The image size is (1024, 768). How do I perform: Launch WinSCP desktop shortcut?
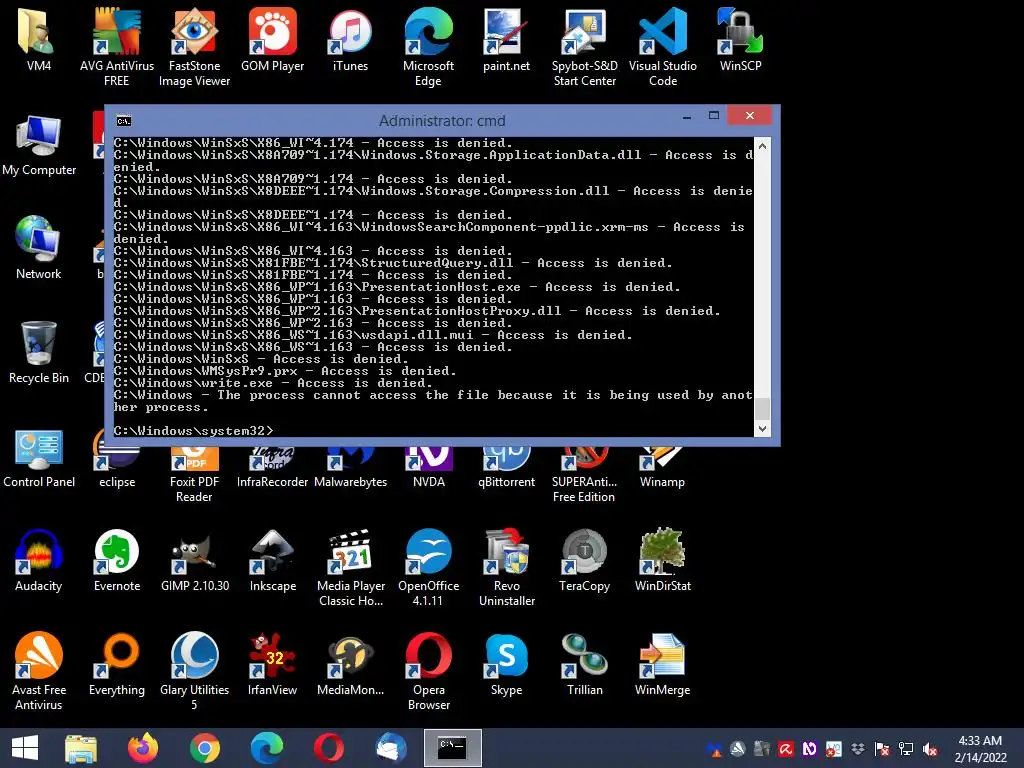pos(740,39)
